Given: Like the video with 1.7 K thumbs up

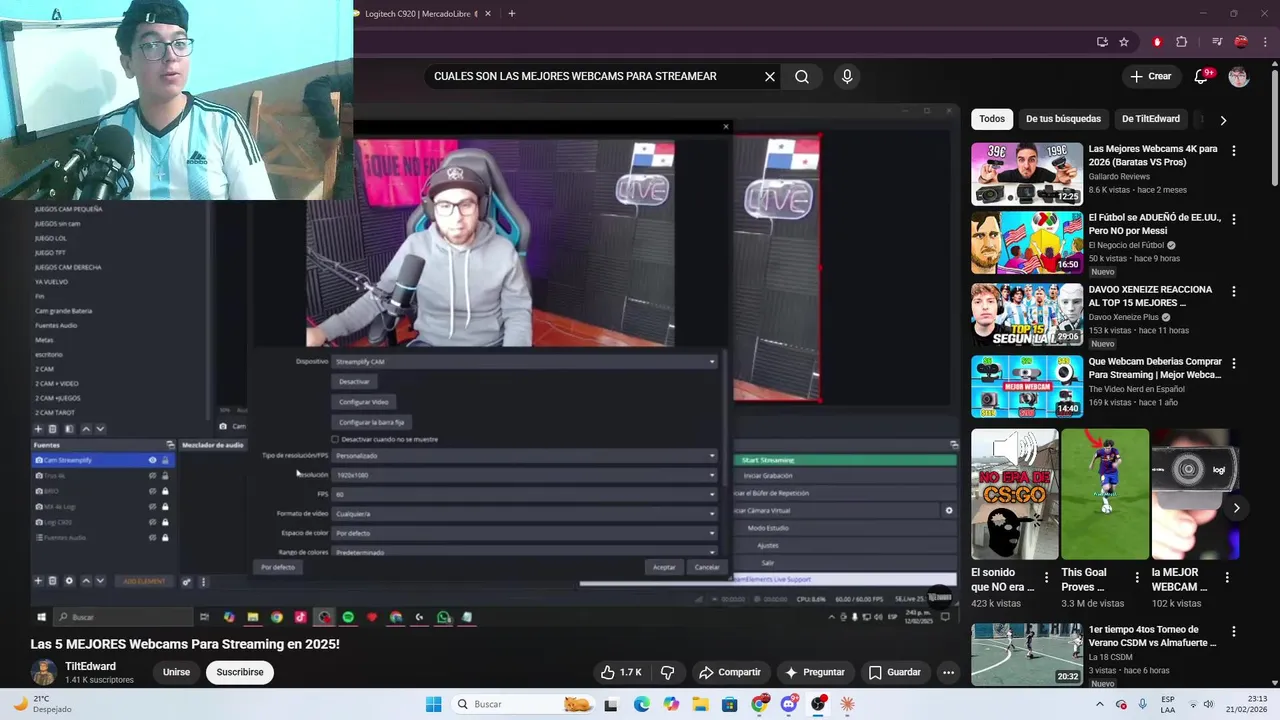Looking at the screenshot, I should tap(621, 672).
